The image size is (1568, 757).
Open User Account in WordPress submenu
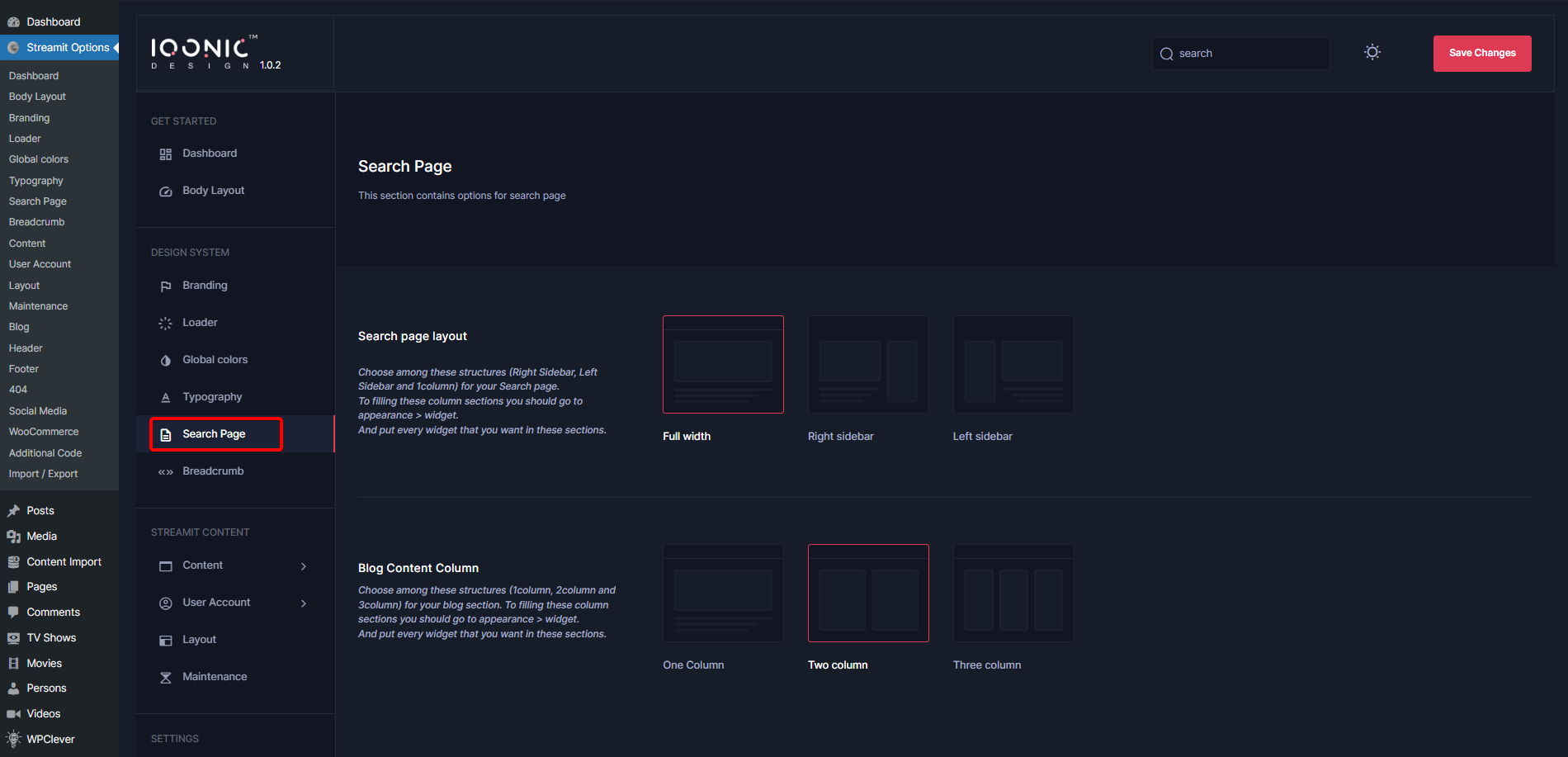pos(40,264)
